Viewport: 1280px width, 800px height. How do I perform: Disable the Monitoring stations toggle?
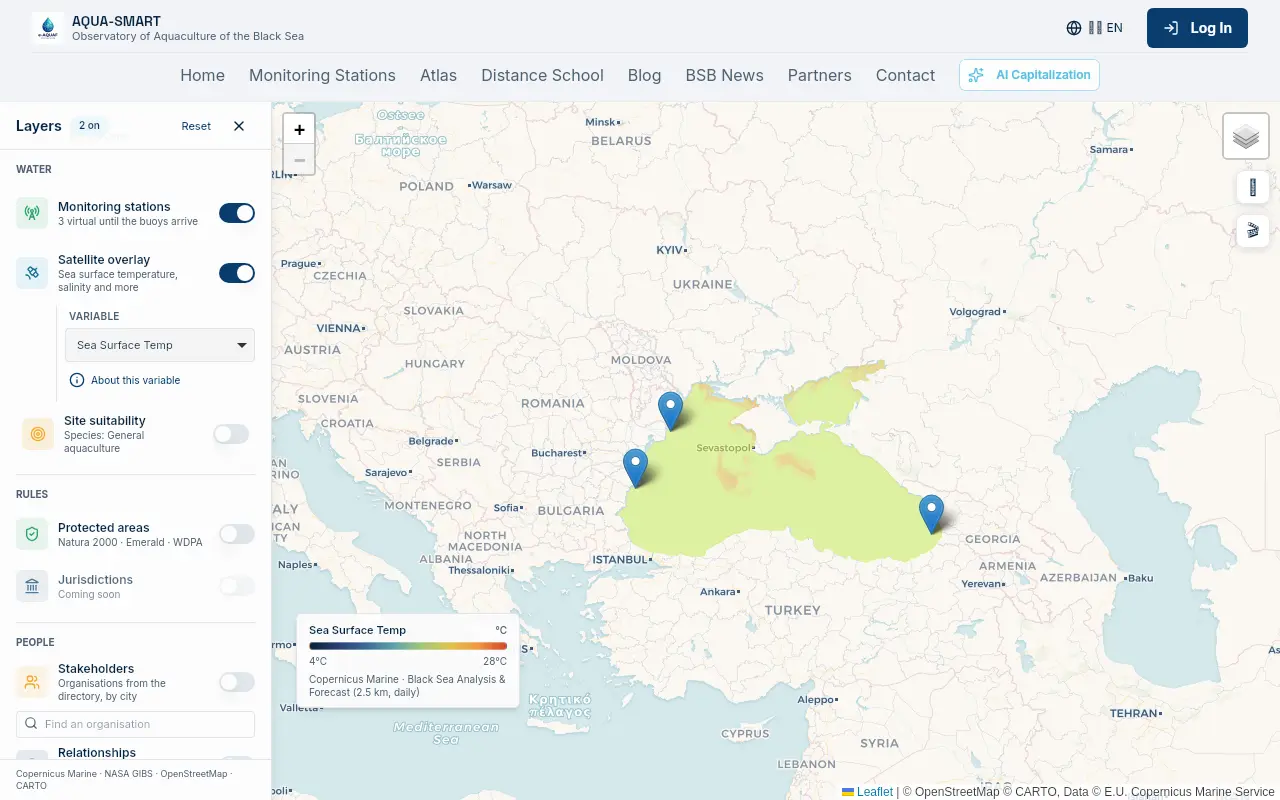click(237, 213)
